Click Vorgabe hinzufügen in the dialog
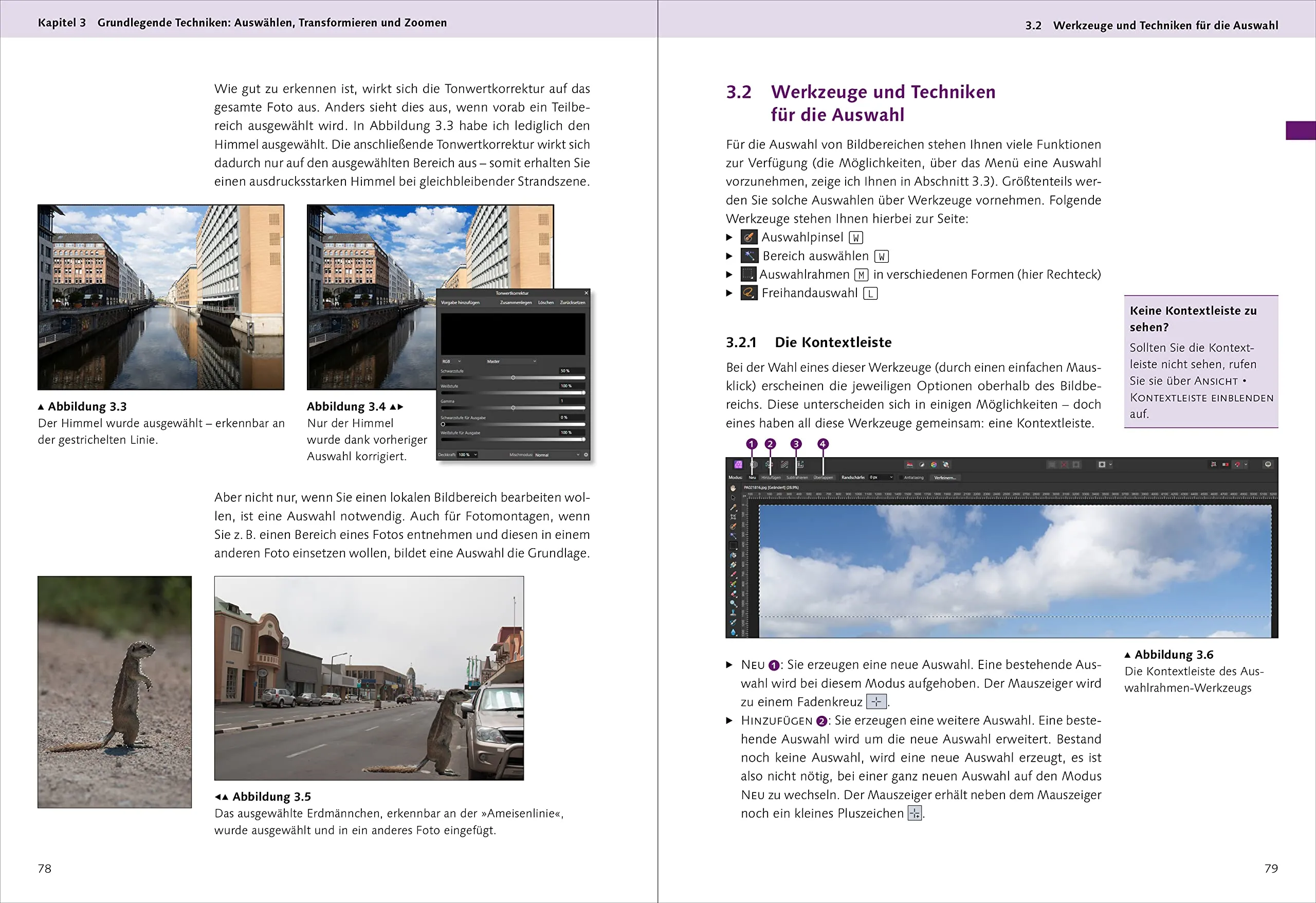 pos(461,303)
